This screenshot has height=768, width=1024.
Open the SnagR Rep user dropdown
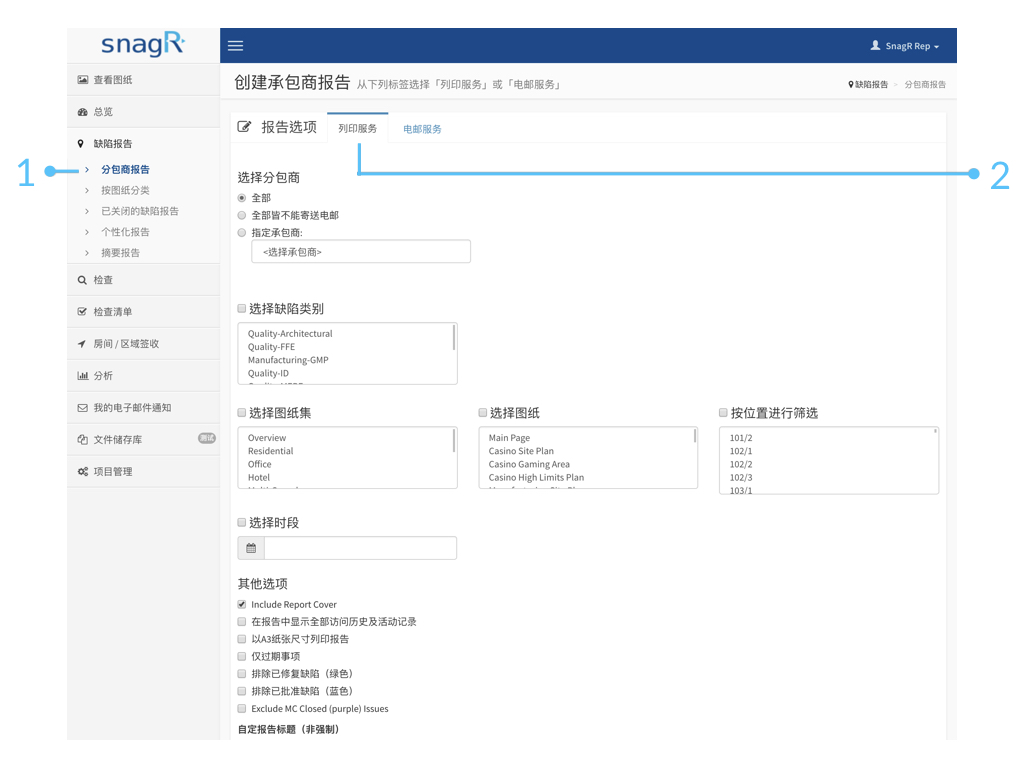click(x=904, y=46)
